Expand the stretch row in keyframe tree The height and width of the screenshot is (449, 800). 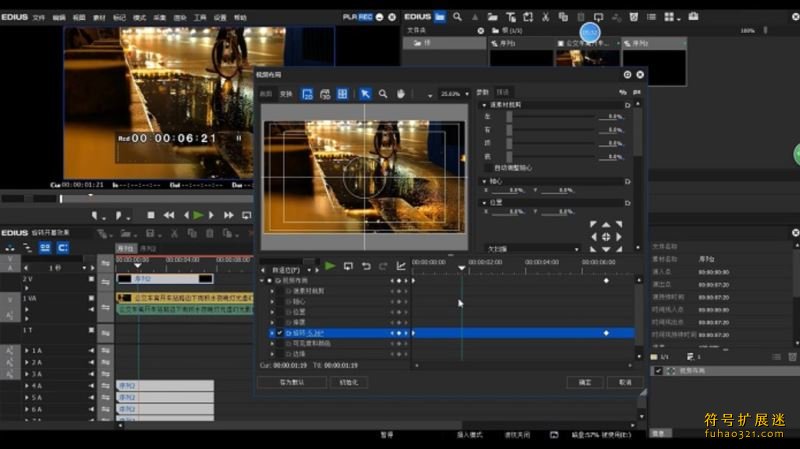[272, 322]
